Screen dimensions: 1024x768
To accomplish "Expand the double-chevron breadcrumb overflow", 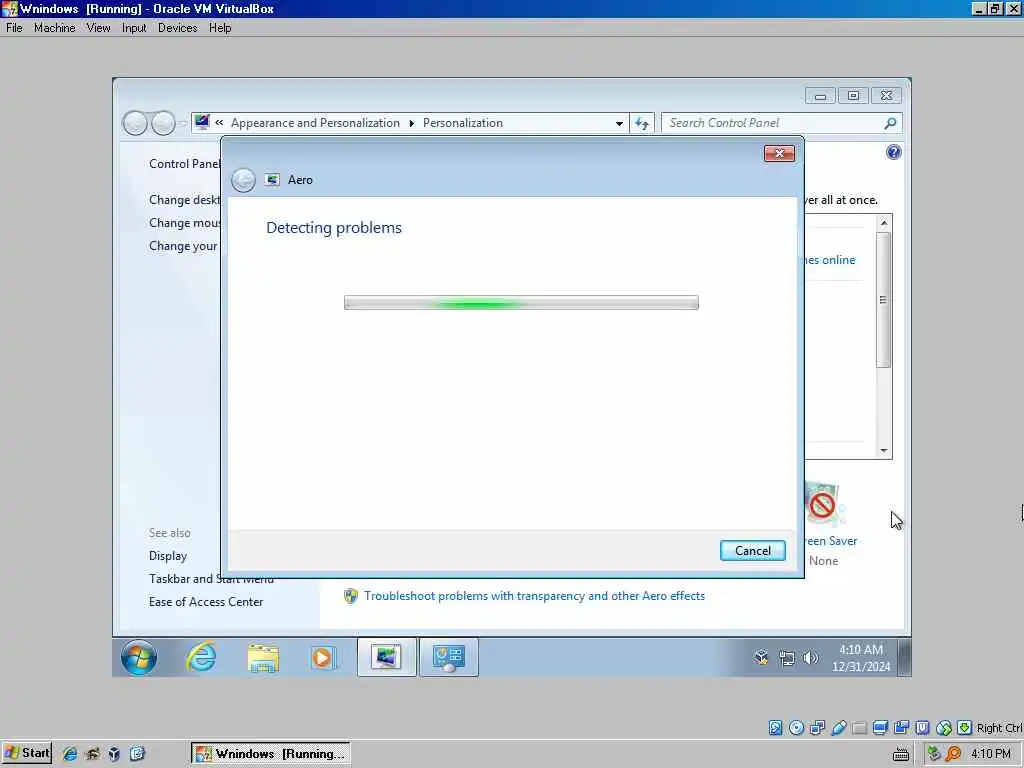I will coord(219,123).
